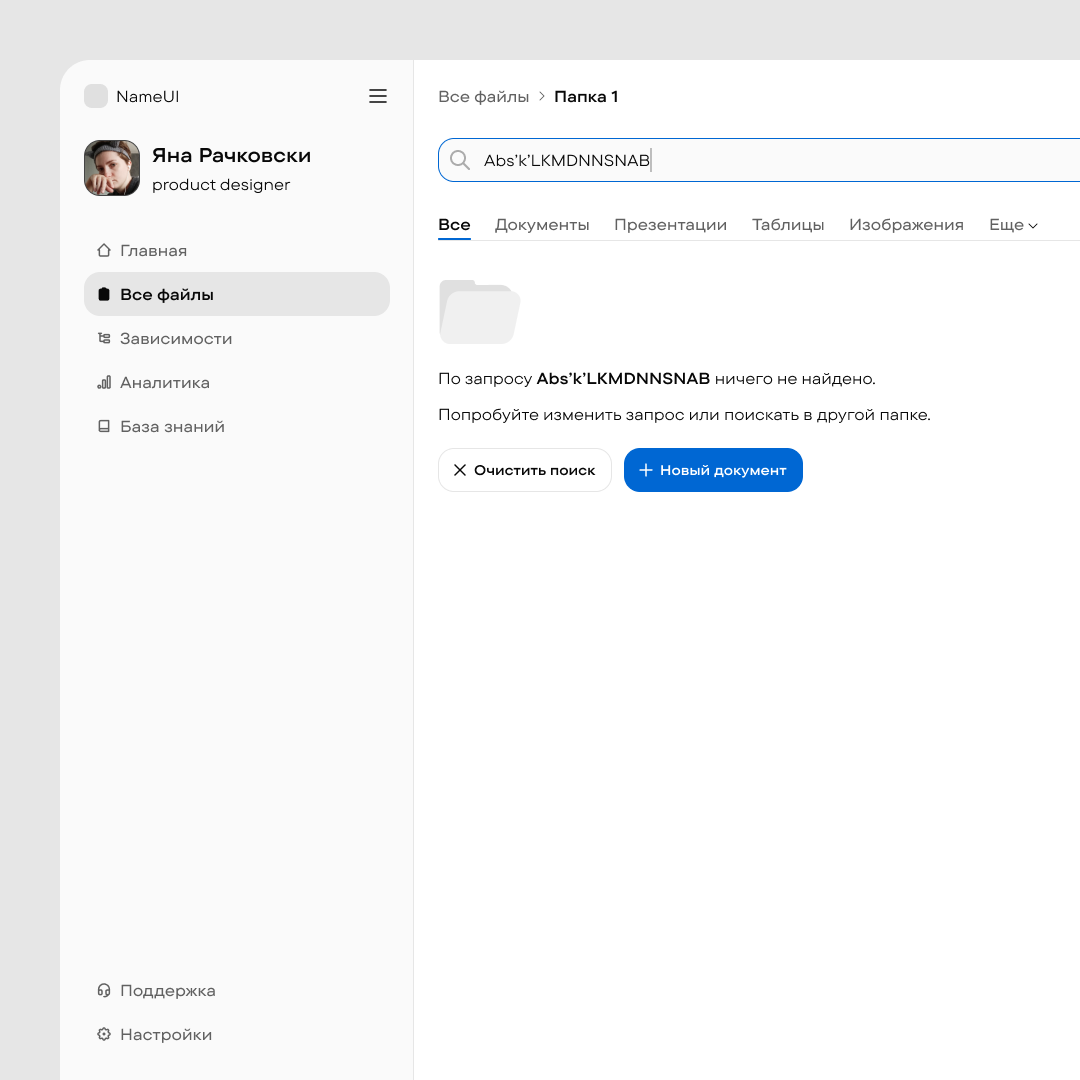Click the product designer subtitle
The image size is (1080, 1080).
coord(221,185)
